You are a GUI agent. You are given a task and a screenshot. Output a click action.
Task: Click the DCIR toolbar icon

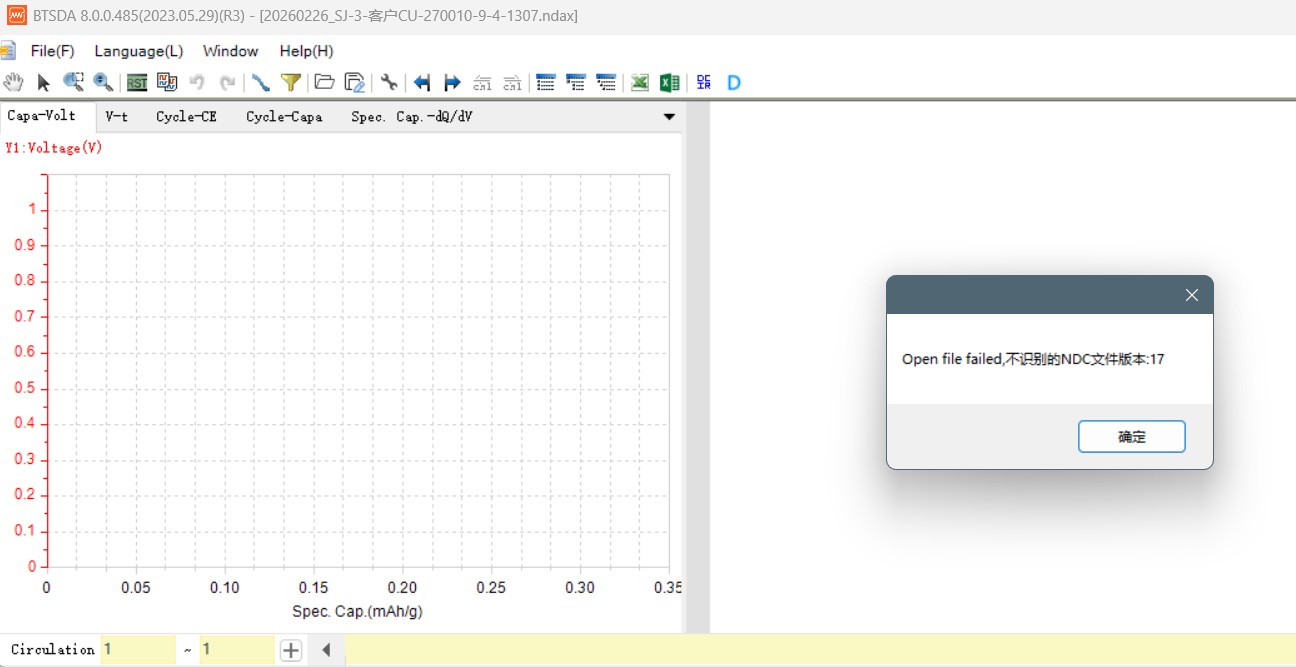click(704, 82)
